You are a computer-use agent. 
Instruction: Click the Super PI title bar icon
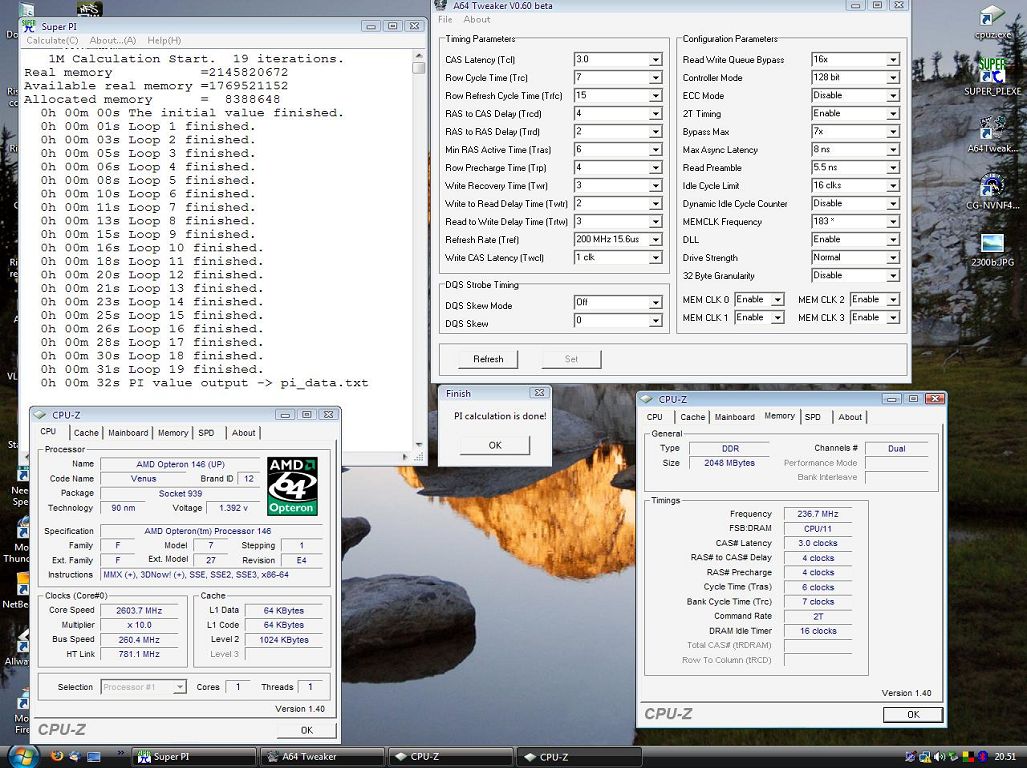[29, 26]
